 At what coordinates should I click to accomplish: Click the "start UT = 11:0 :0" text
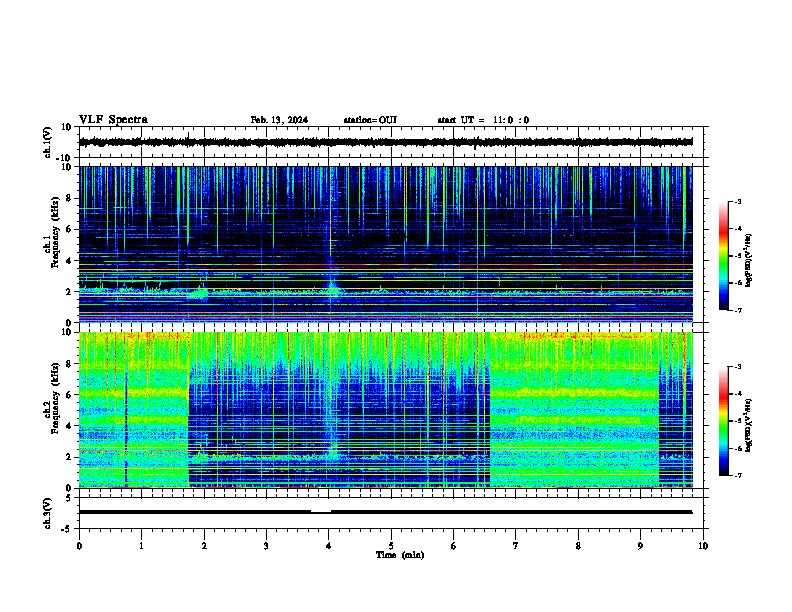(483, 120)
